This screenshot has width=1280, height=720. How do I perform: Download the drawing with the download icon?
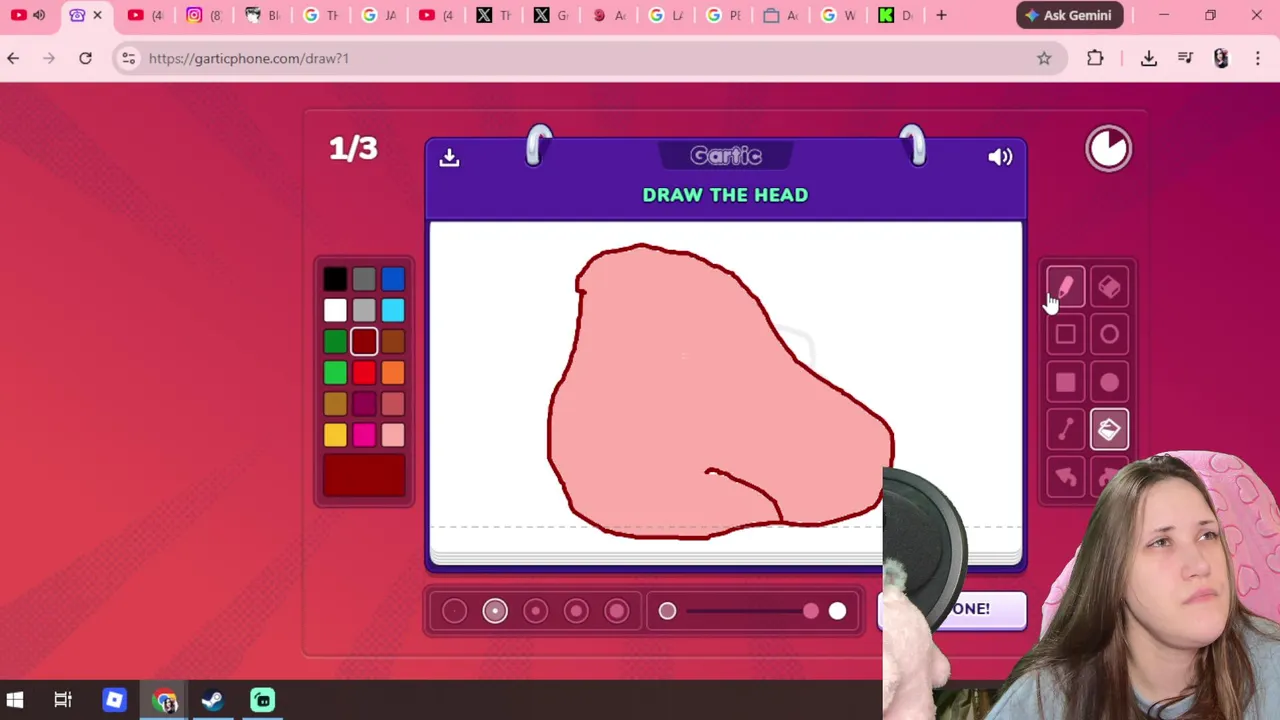[449, 157]
